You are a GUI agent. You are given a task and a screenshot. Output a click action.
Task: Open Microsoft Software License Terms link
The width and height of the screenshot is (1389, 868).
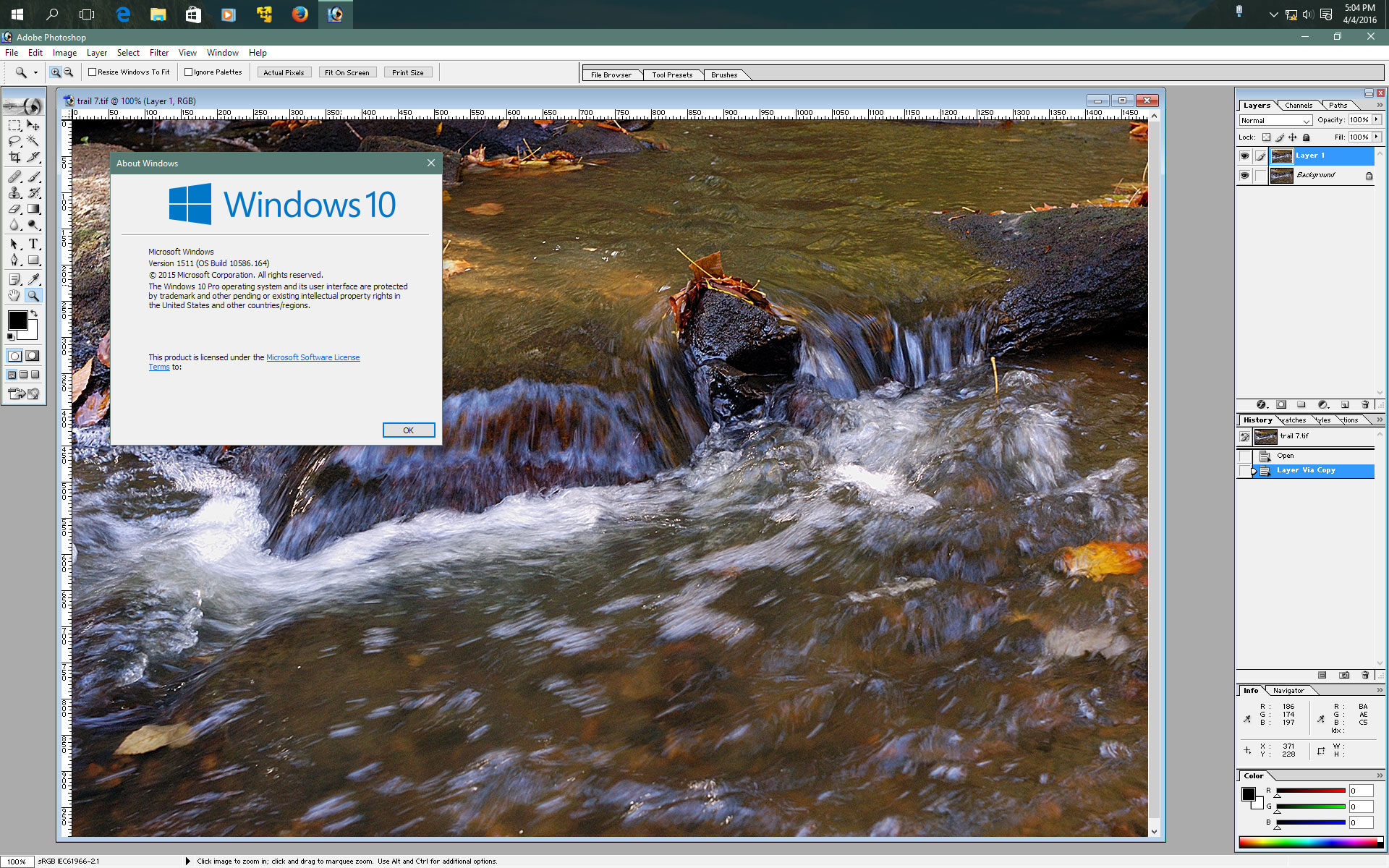[313, 357]
